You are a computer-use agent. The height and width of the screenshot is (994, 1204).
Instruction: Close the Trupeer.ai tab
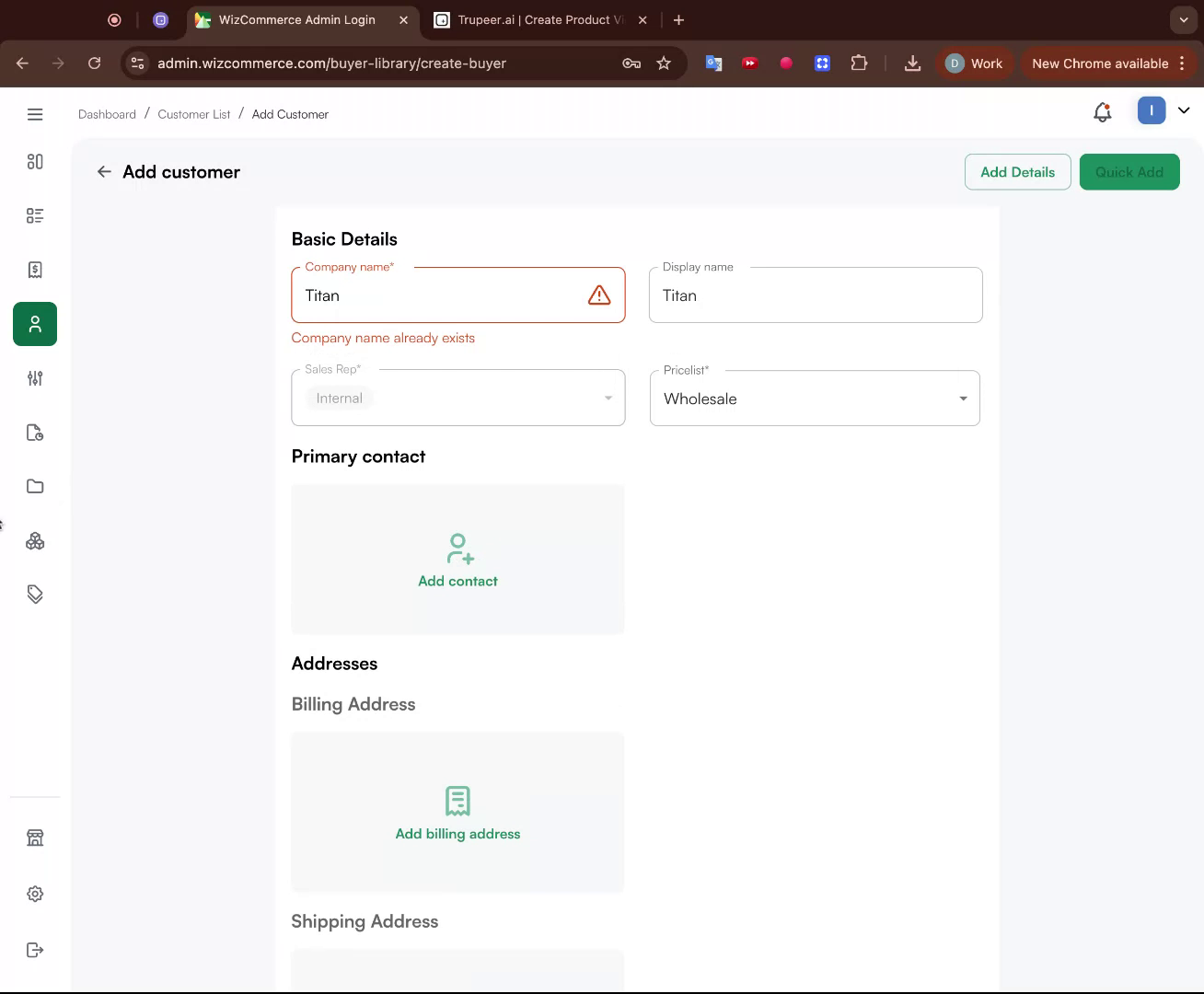pyautogui.click(x=643, y=19)
